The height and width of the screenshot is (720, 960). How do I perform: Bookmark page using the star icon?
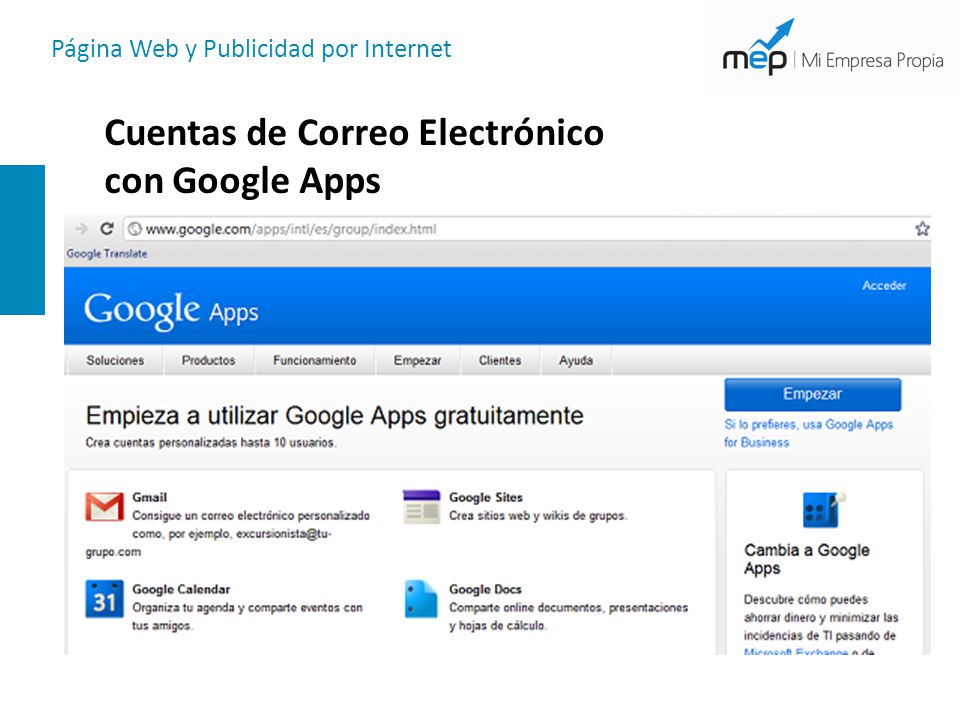pyautogui.click(x=922, y=229)
